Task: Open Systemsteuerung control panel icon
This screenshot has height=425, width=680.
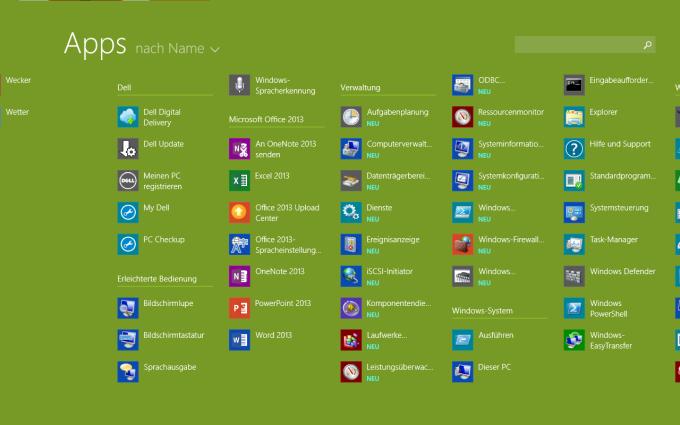Action: 574,212
